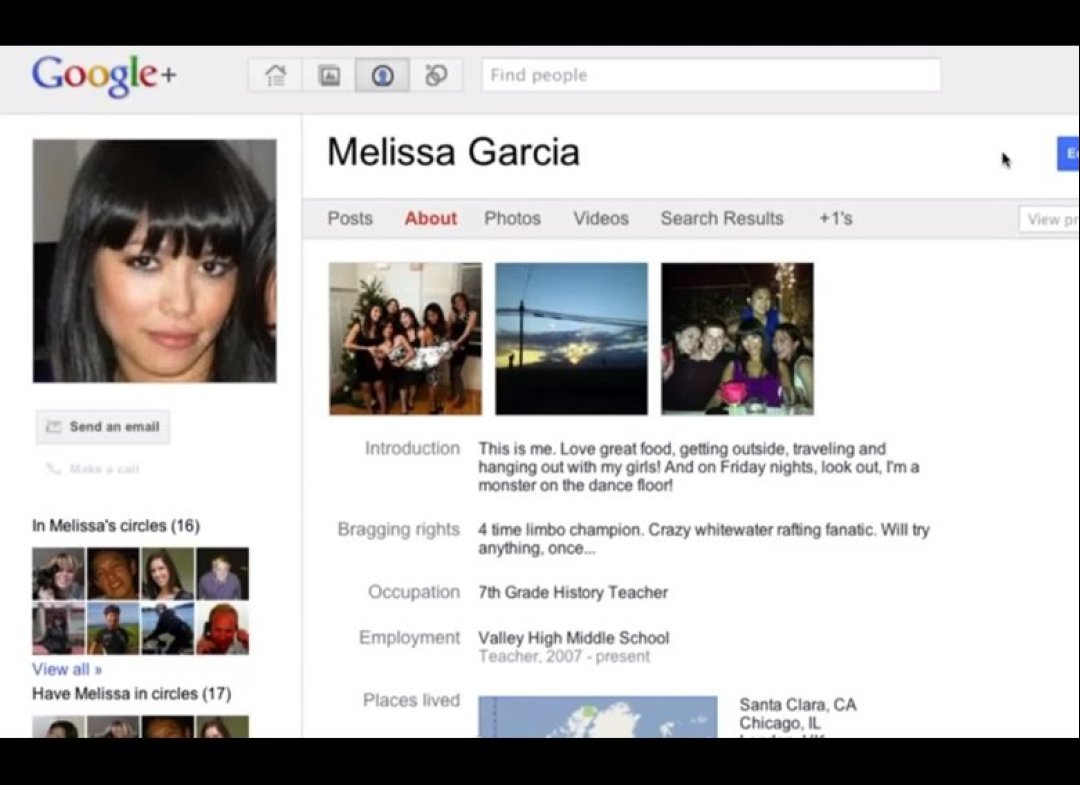1080x785 pixels.
Task: Click the Send an email button
Action: click(103, 427)
